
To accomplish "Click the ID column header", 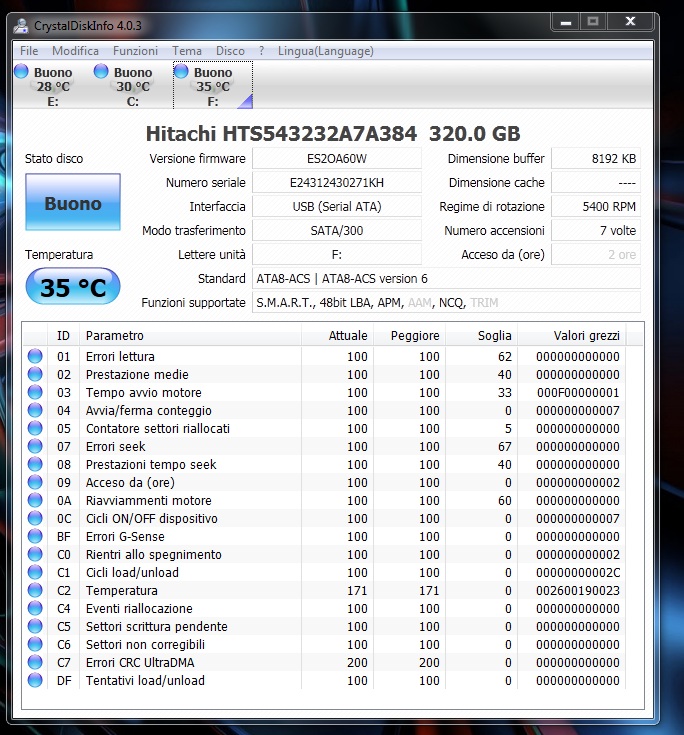I will pyautogui.click(x=63, y=335).
